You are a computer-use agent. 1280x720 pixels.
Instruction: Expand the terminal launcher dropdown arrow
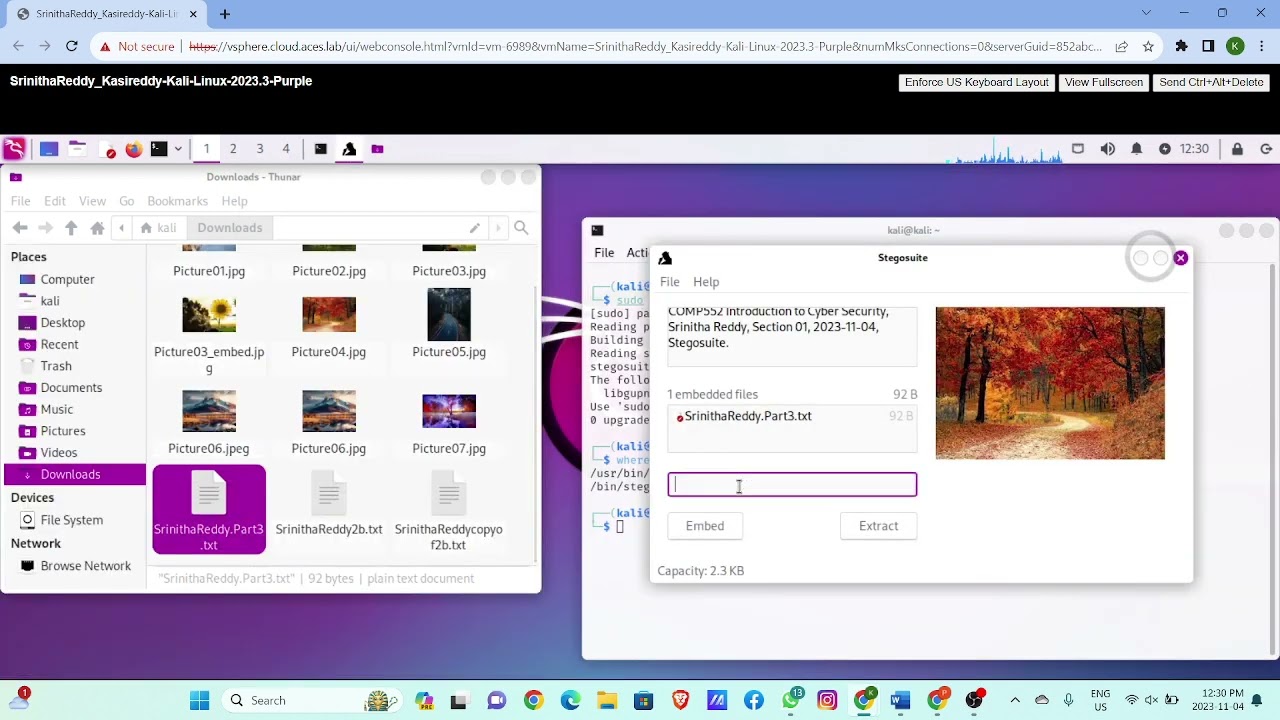point(178,149)
